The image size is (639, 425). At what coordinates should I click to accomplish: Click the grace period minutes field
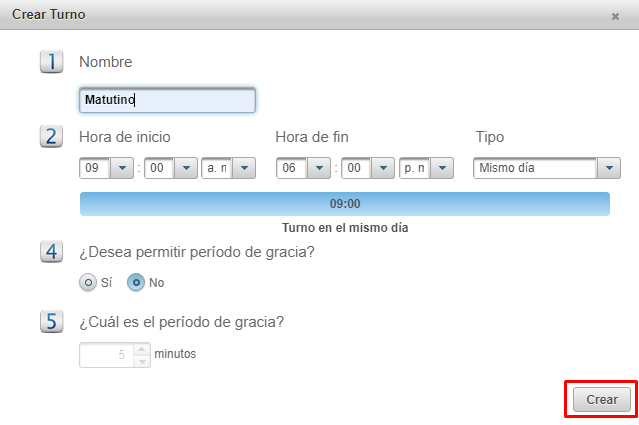[x=106, y=354]
